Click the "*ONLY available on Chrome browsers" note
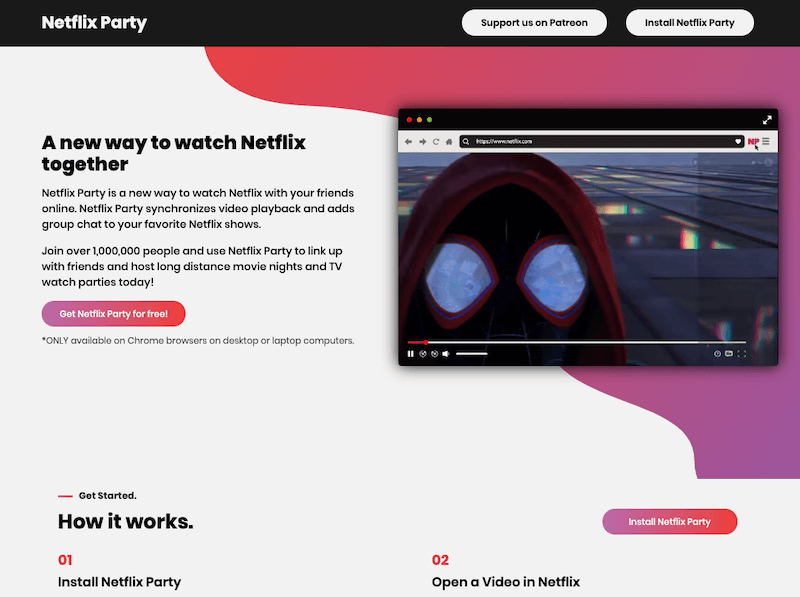The height and width of the screenshot is (597, 800). [x=198, y=340]
